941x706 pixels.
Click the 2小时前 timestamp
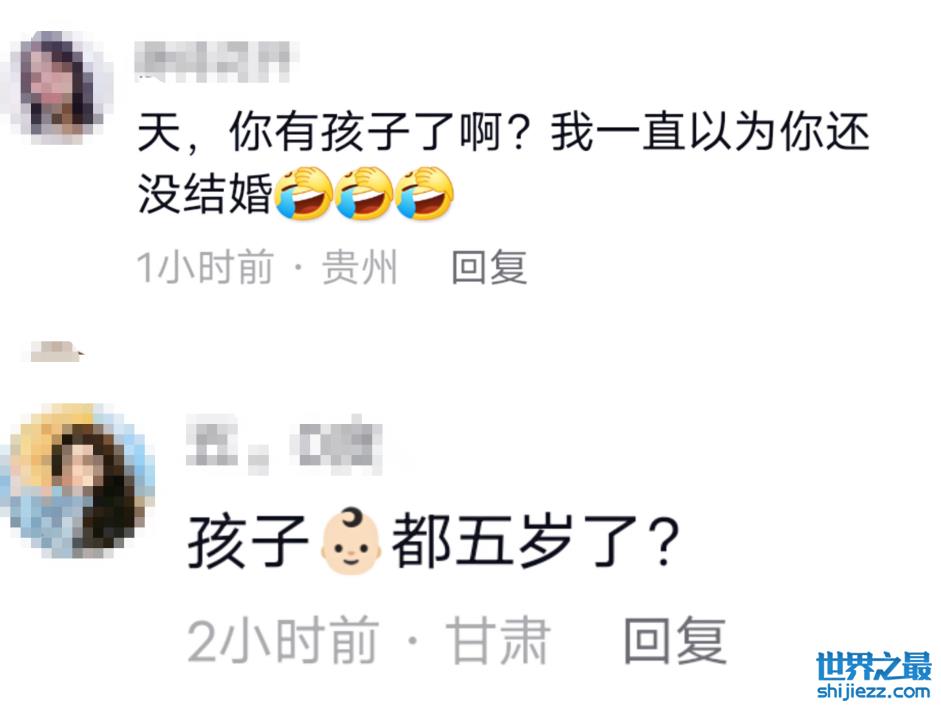(x=283, y=641)
